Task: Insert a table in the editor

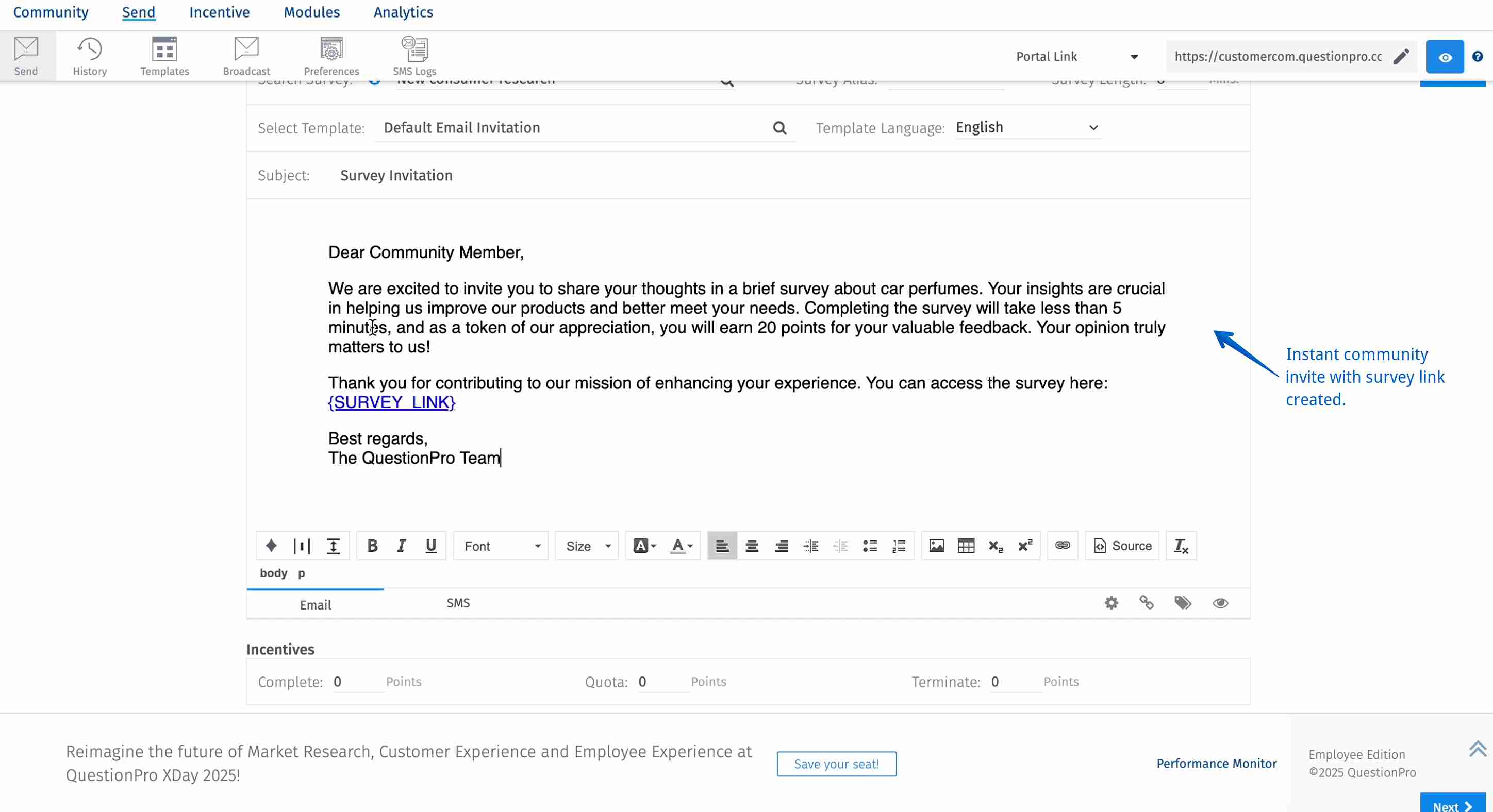Action: (x=966, y=545)
